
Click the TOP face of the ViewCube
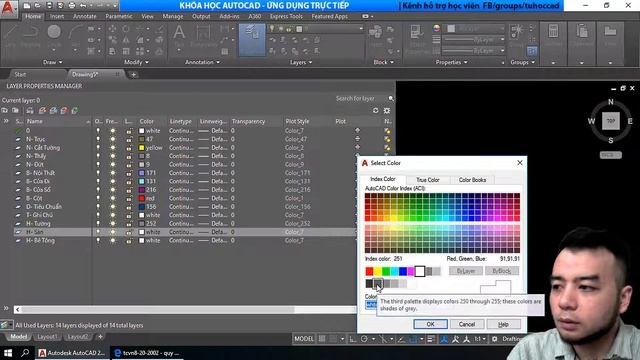[x=611, y=121]
